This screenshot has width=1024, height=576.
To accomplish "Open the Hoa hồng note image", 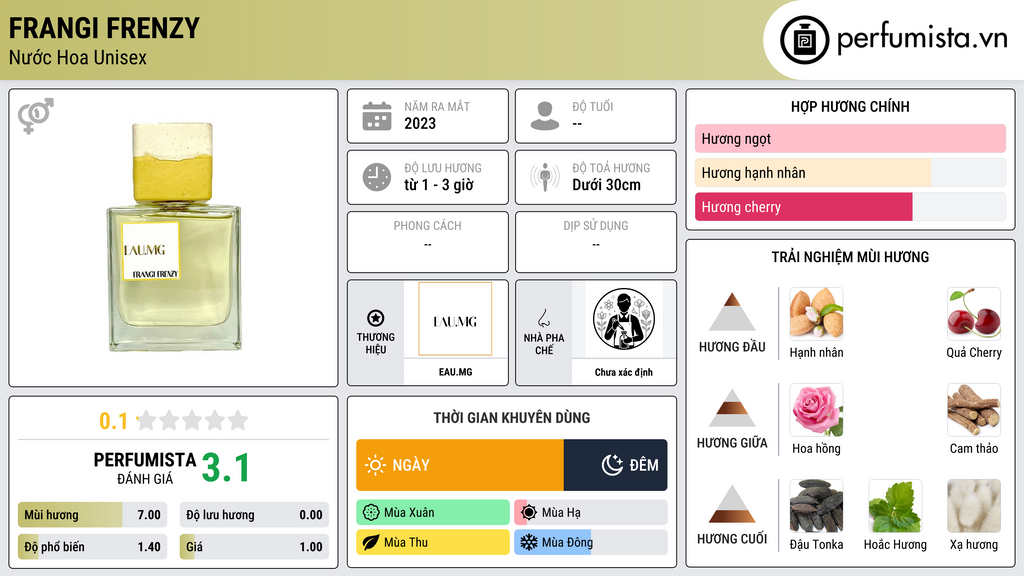I will [816, 409].
